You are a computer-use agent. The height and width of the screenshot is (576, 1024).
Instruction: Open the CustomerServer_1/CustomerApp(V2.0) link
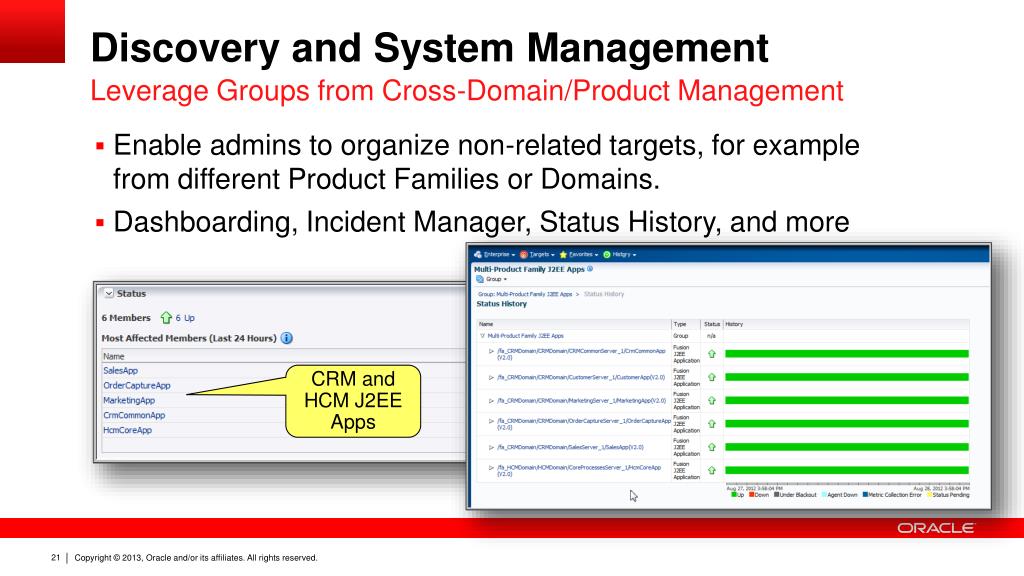click(x=581, y=377)
